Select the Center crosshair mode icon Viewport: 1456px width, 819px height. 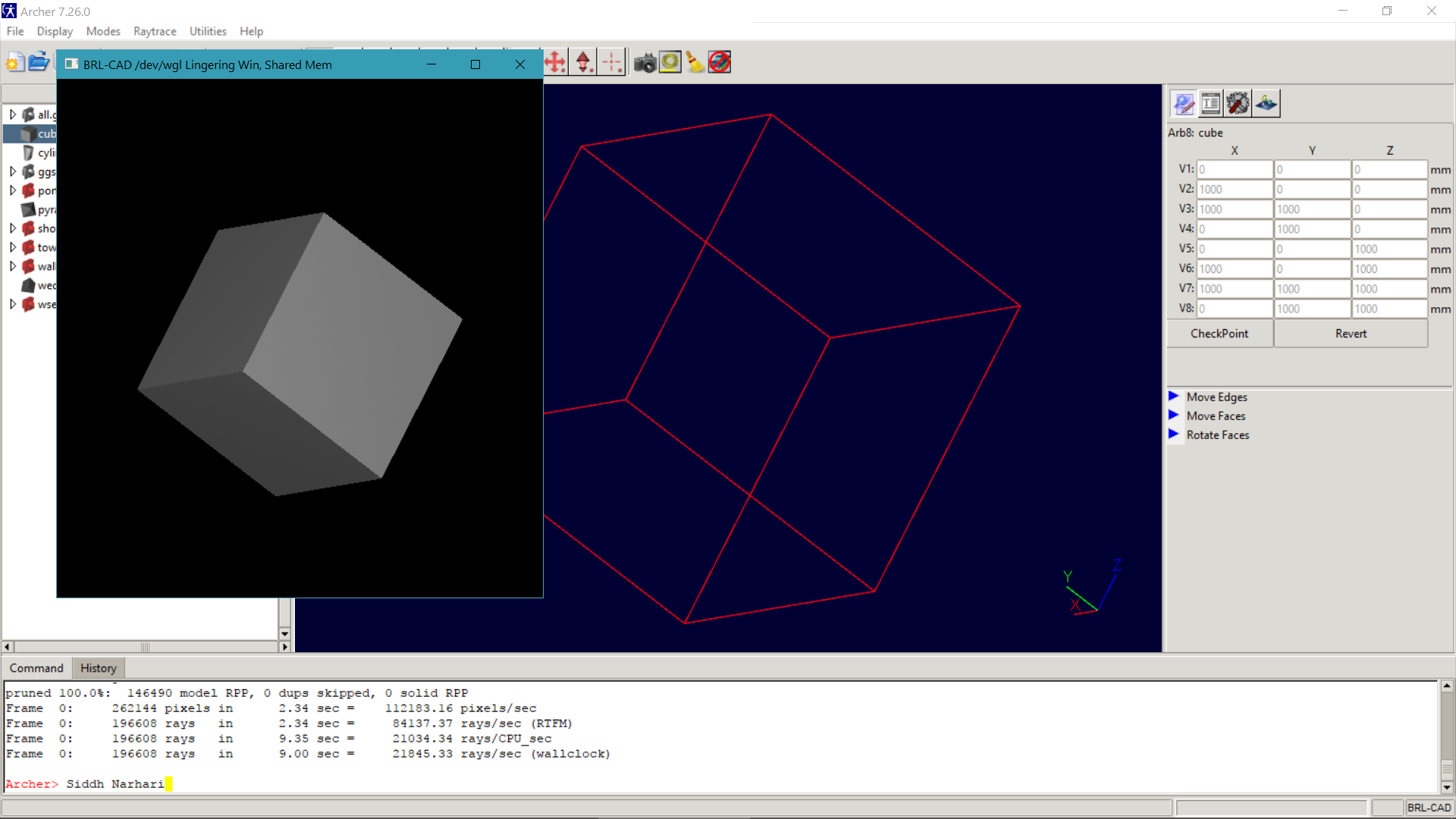click(611, 62)
